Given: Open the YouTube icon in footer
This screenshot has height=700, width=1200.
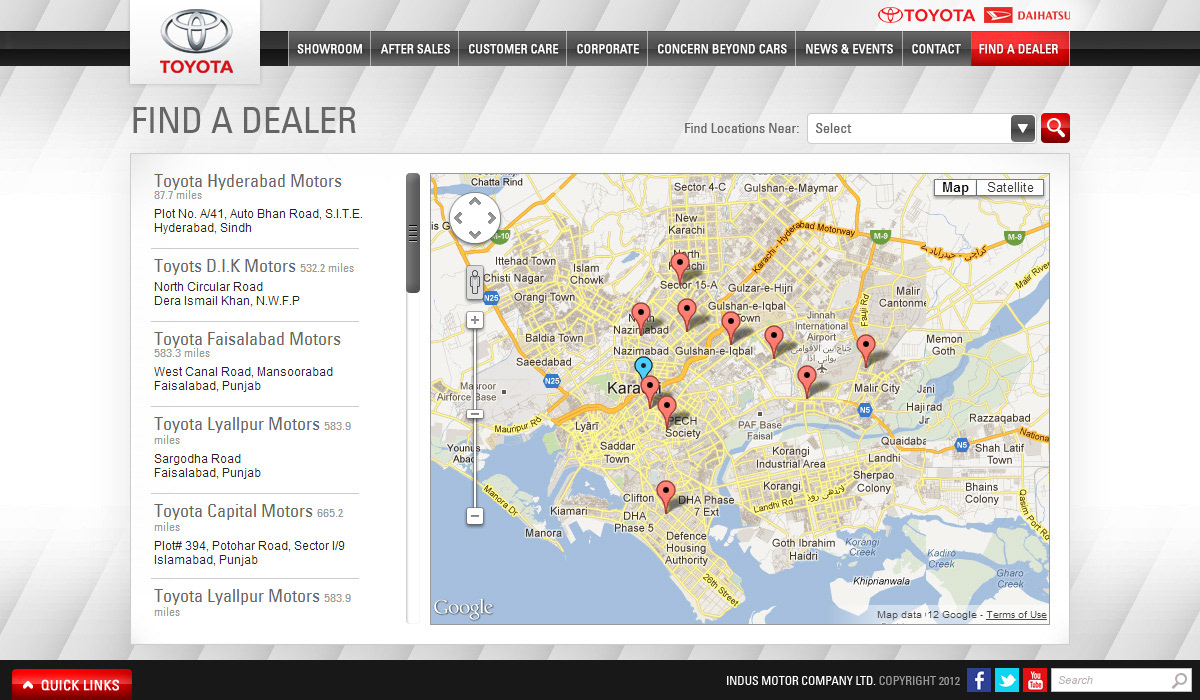Looking at the screenshot, I should [x=1035, y=680].
